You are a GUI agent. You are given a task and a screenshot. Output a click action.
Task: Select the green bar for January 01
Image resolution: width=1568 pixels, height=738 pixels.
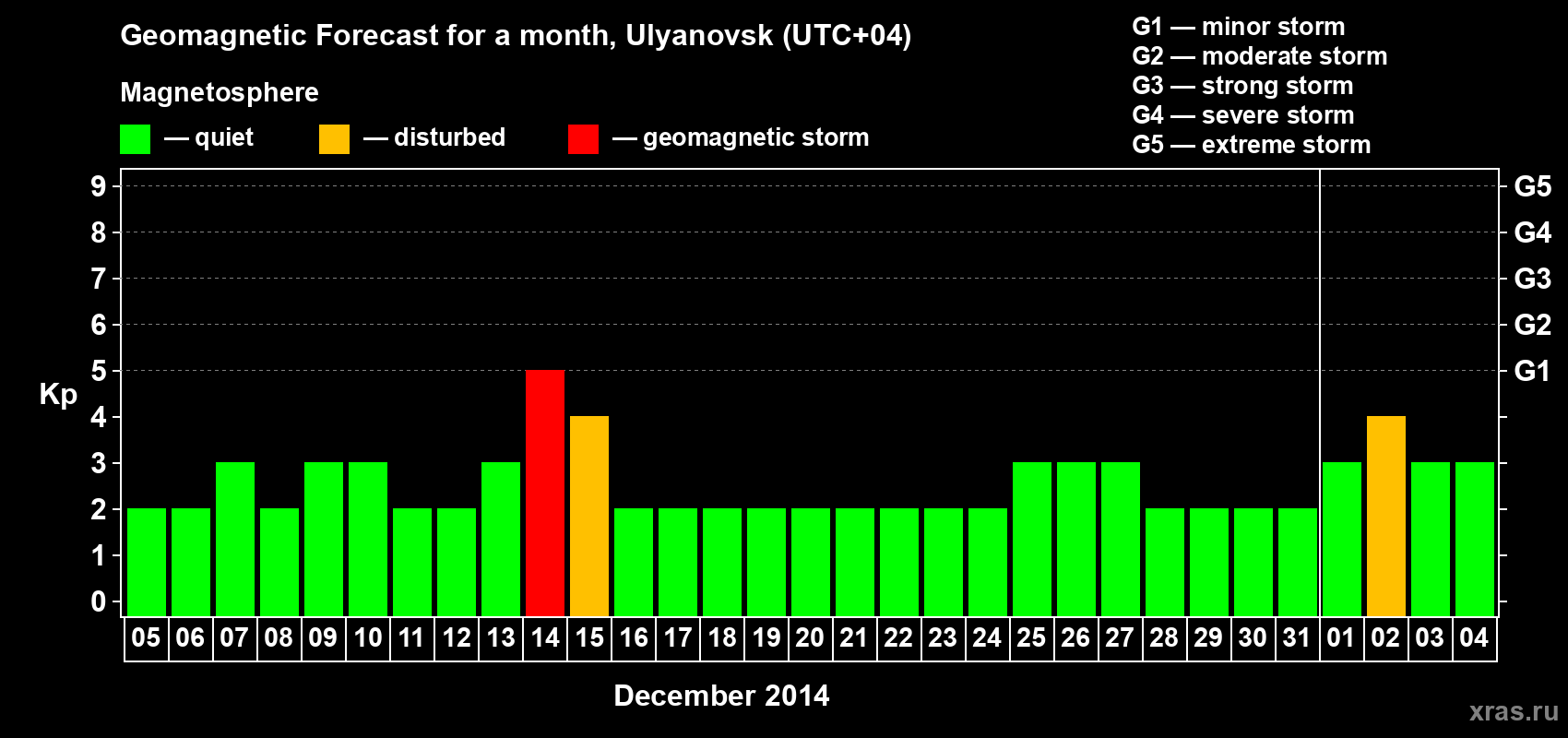point(1342,539)
